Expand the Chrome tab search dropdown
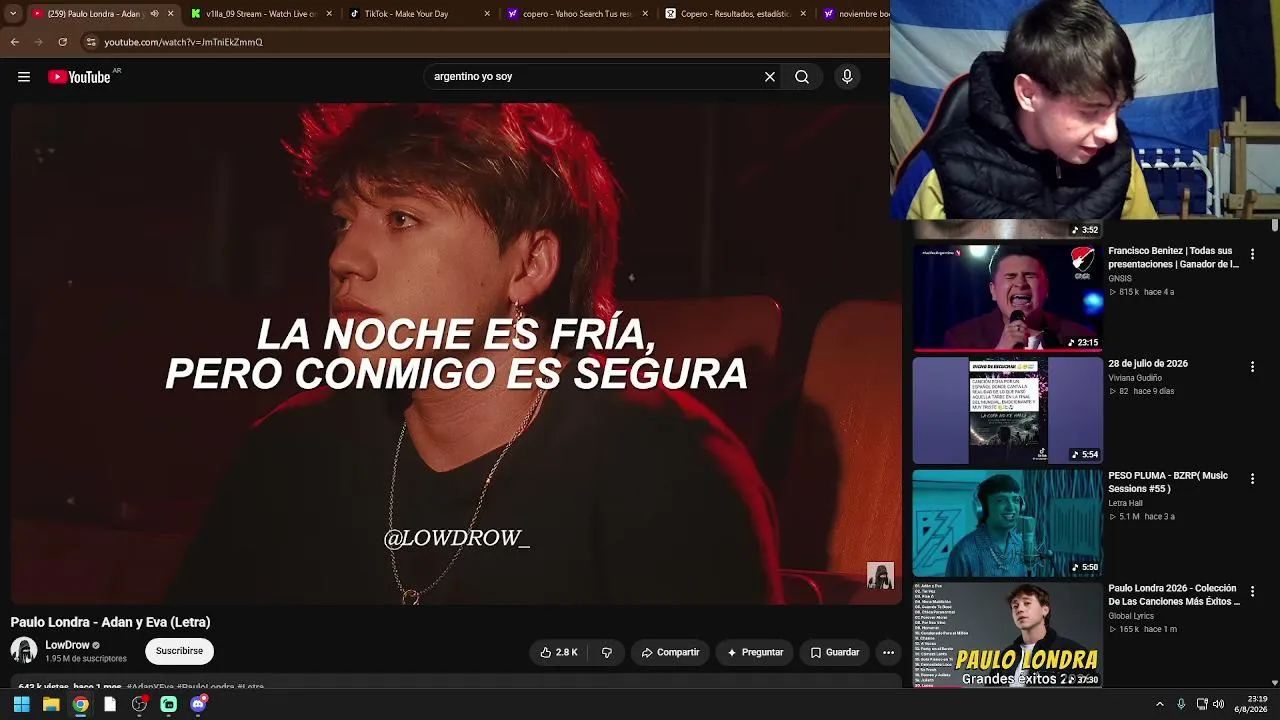The height and width of the screenshot is (720, 1280). tap(13, 14)
